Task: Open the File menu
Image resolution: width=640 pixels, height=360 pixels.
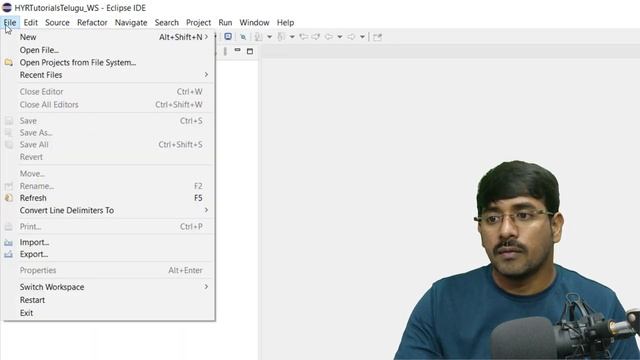Action: click(x=10, y=22)
